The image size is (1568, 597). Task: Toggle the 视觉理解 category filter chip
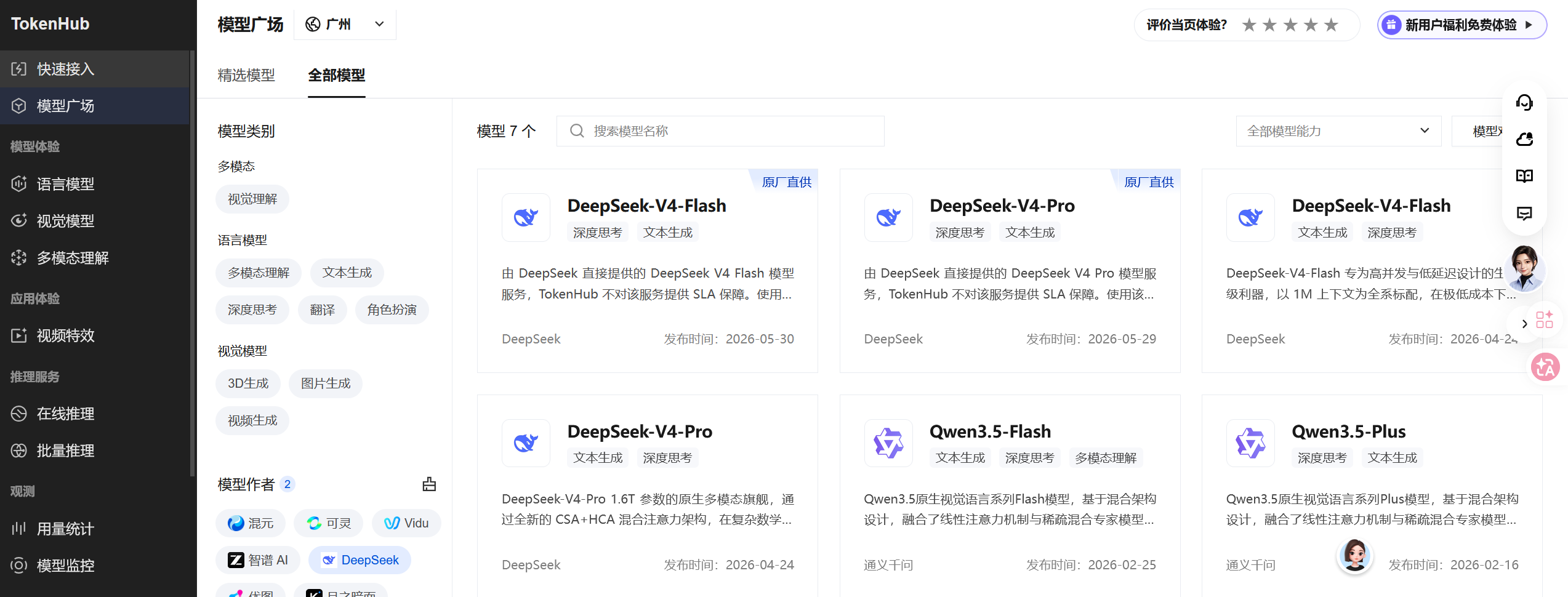click(x=252, y=199)
